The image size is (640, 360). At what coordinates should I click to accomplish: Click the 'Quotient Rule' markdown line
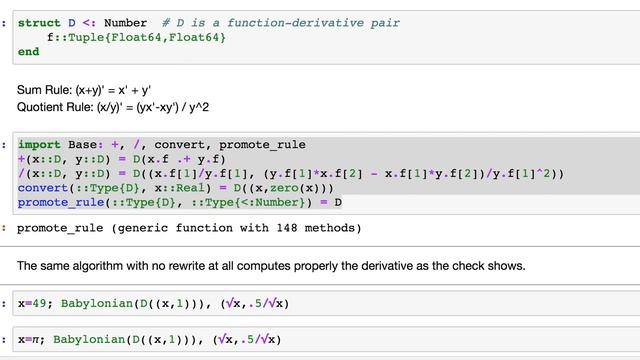[113, 107]
